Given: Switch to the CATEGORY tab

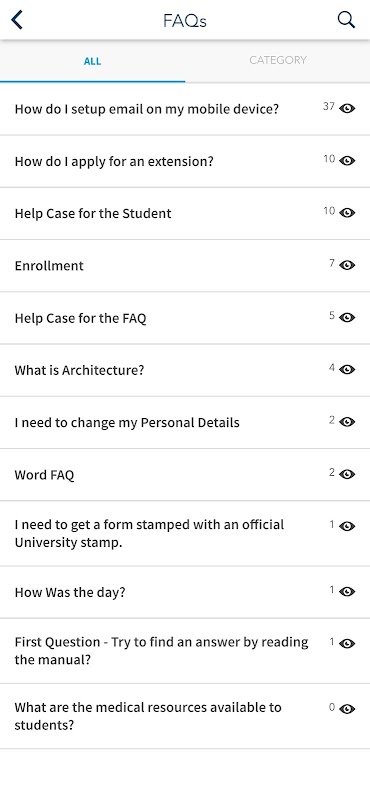Looking at the screenshot, I should coord(278,60).
